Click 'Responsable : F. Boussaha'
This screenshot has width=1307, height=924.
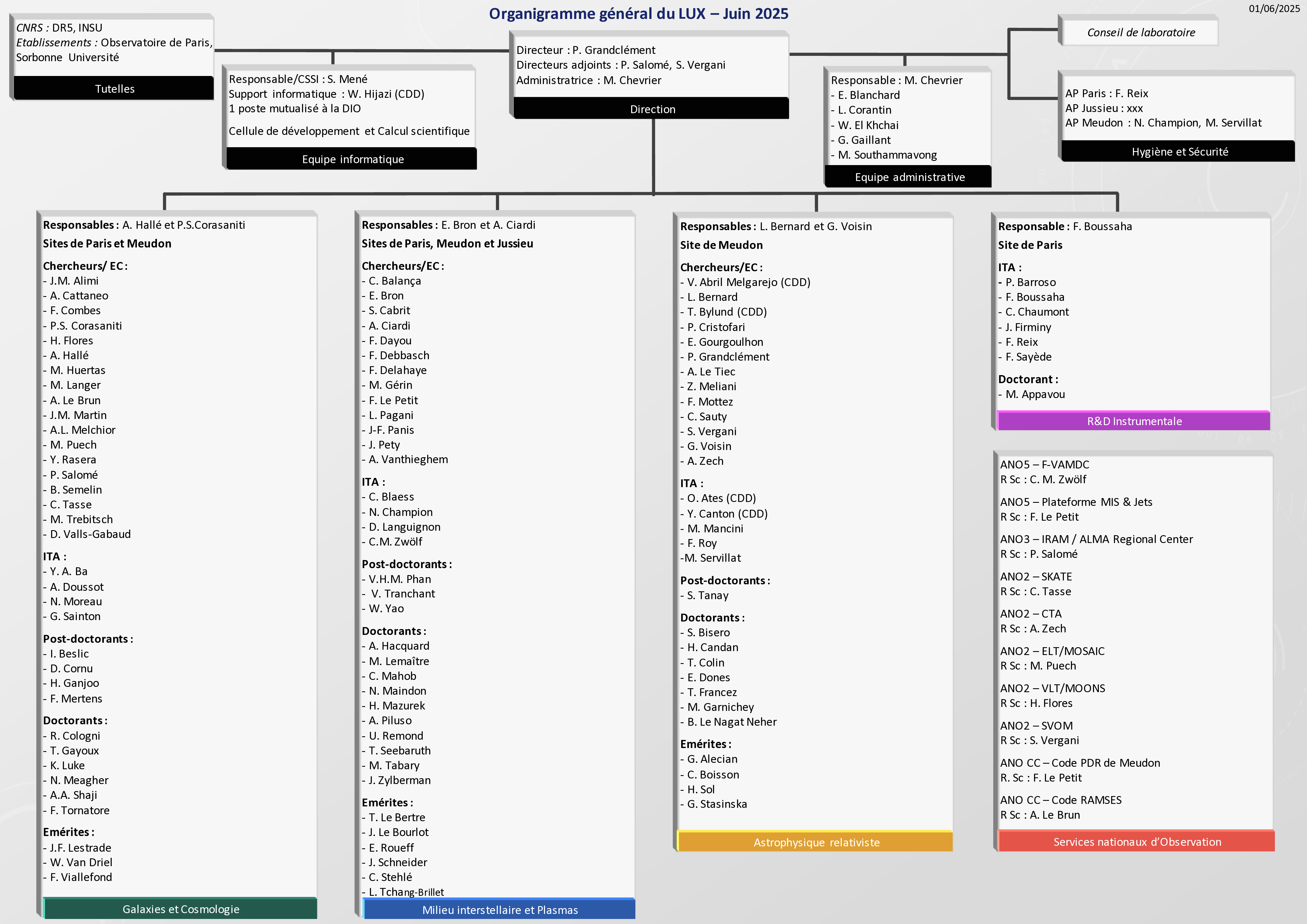click(1065, 227)
